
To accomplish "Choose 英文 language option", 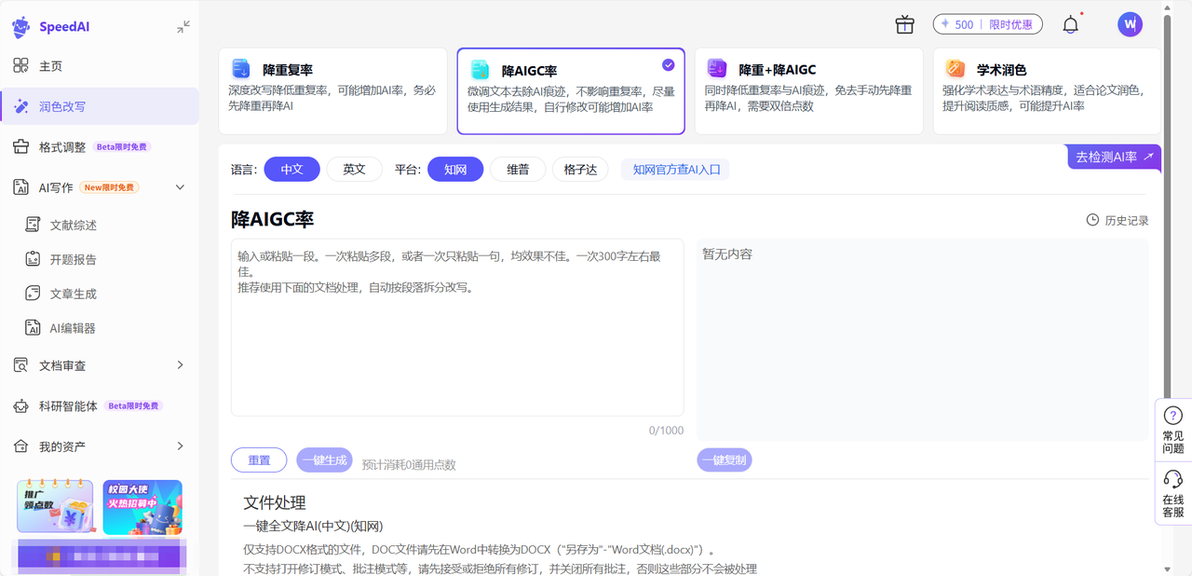I will [354, 169].
